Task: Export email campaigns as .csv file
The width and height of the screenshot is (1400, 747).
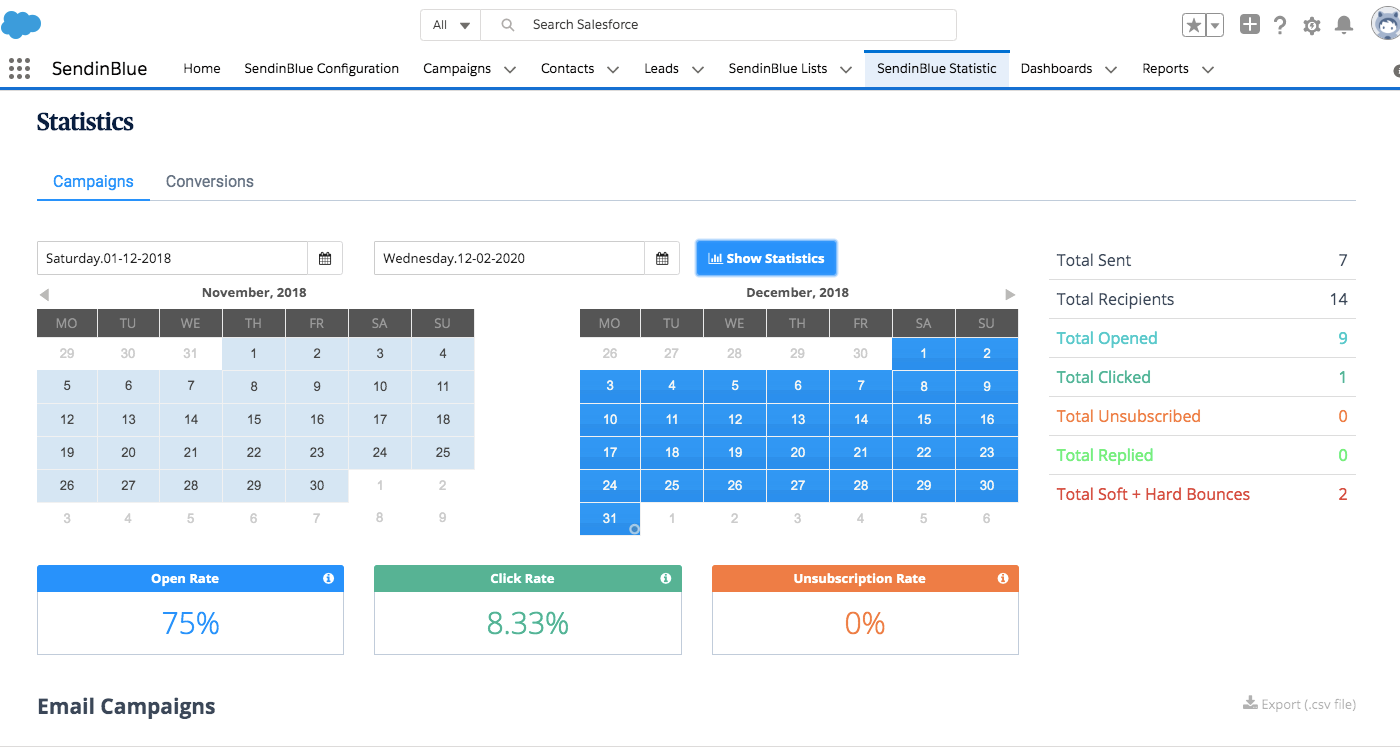Action: [1299, 704]
